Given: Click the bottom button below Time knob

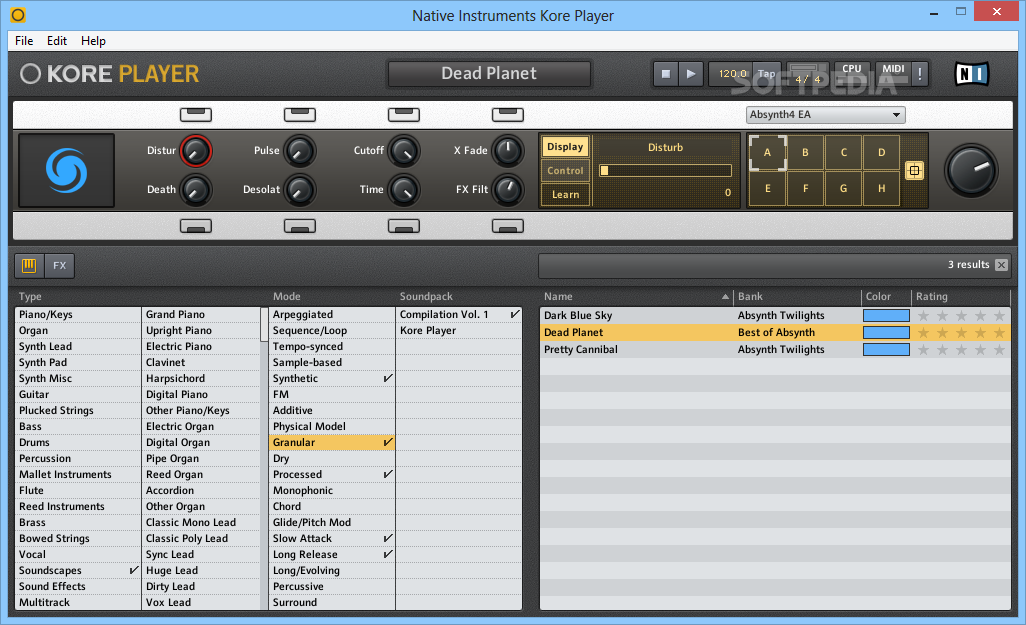Looking at the screenshot, I should point(404,226).
